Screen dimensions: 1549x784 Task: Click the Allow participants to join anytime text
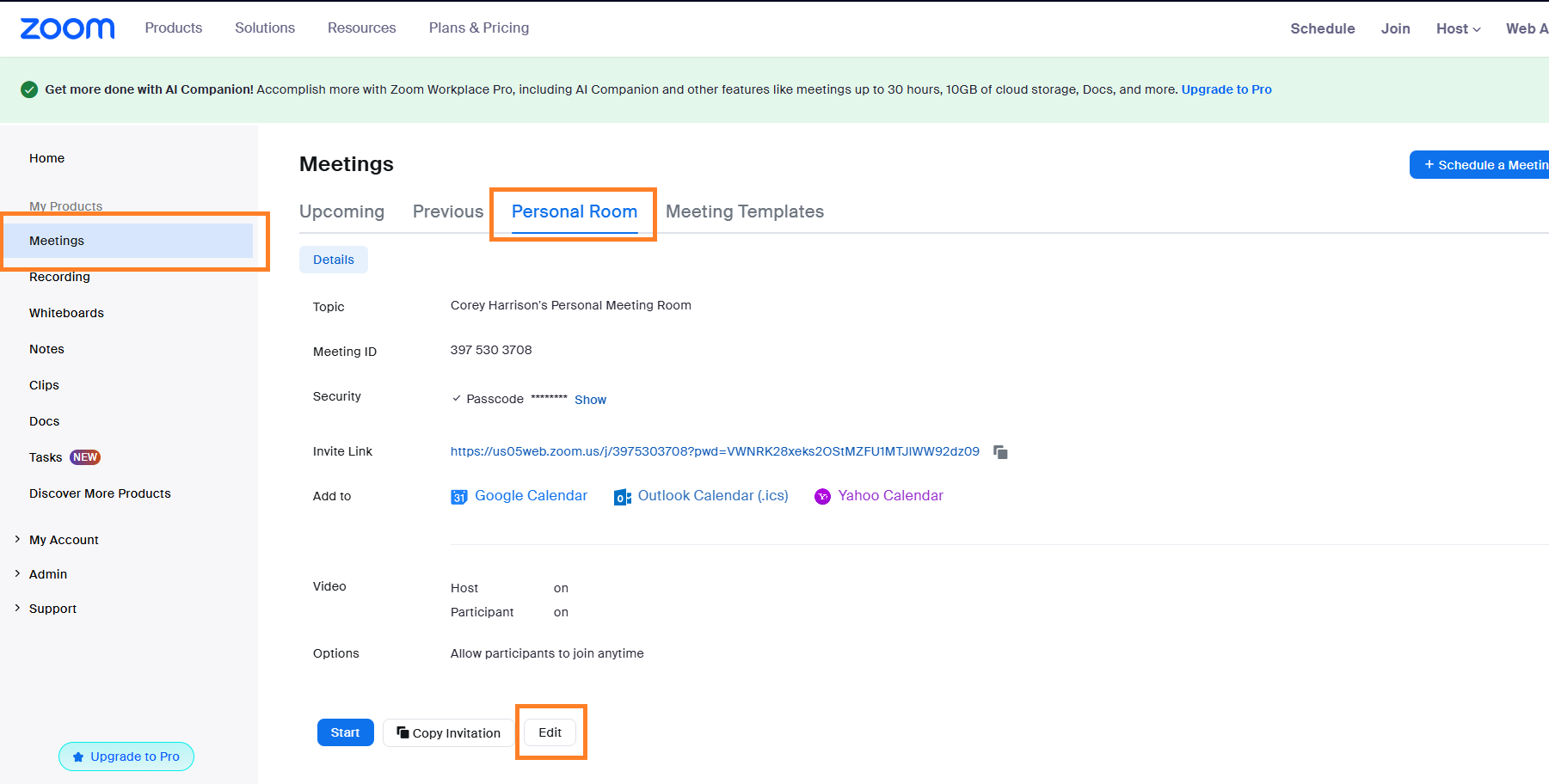(x=547, y=653)
